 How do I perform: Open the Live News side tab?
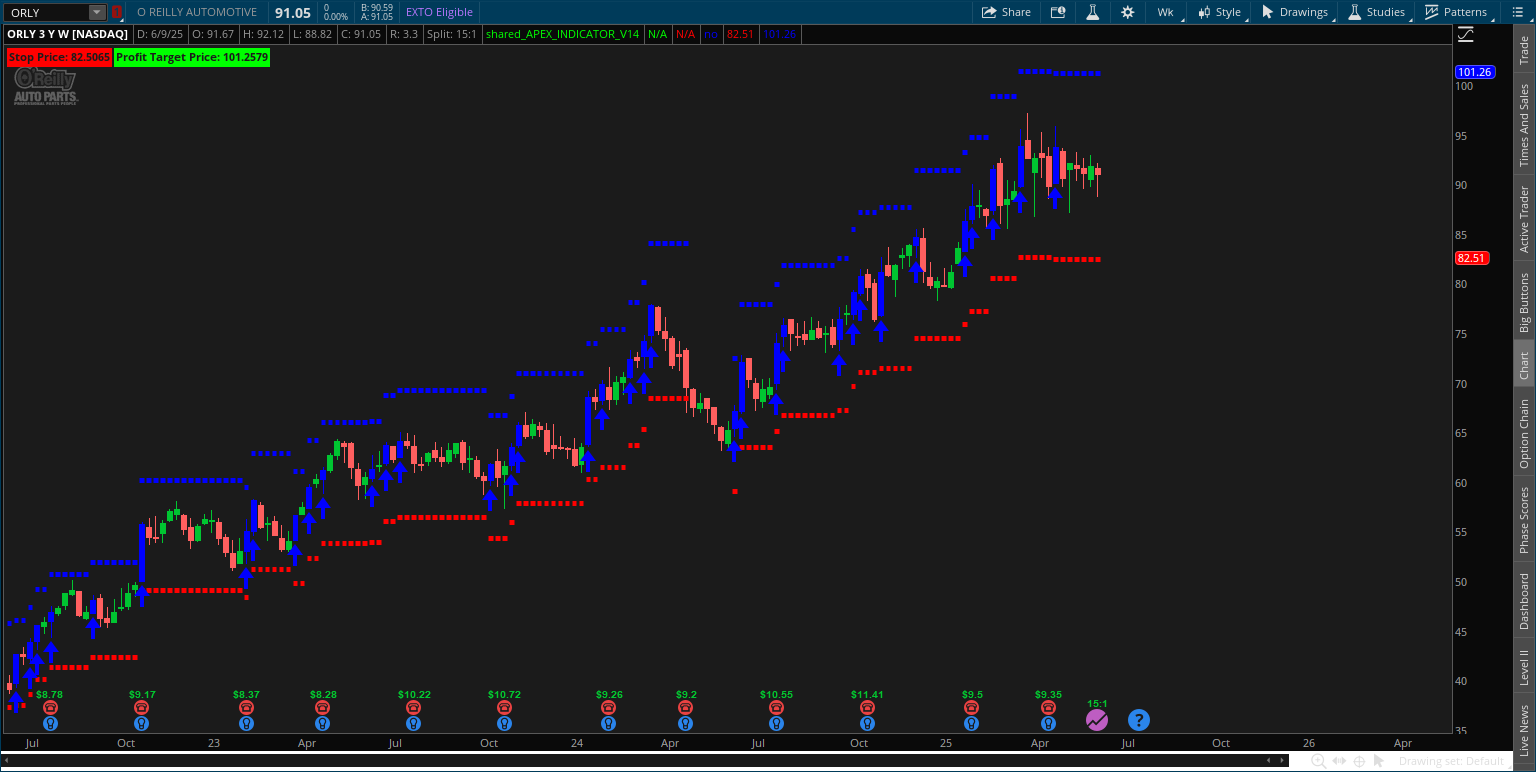click(x=1524, y=730)
